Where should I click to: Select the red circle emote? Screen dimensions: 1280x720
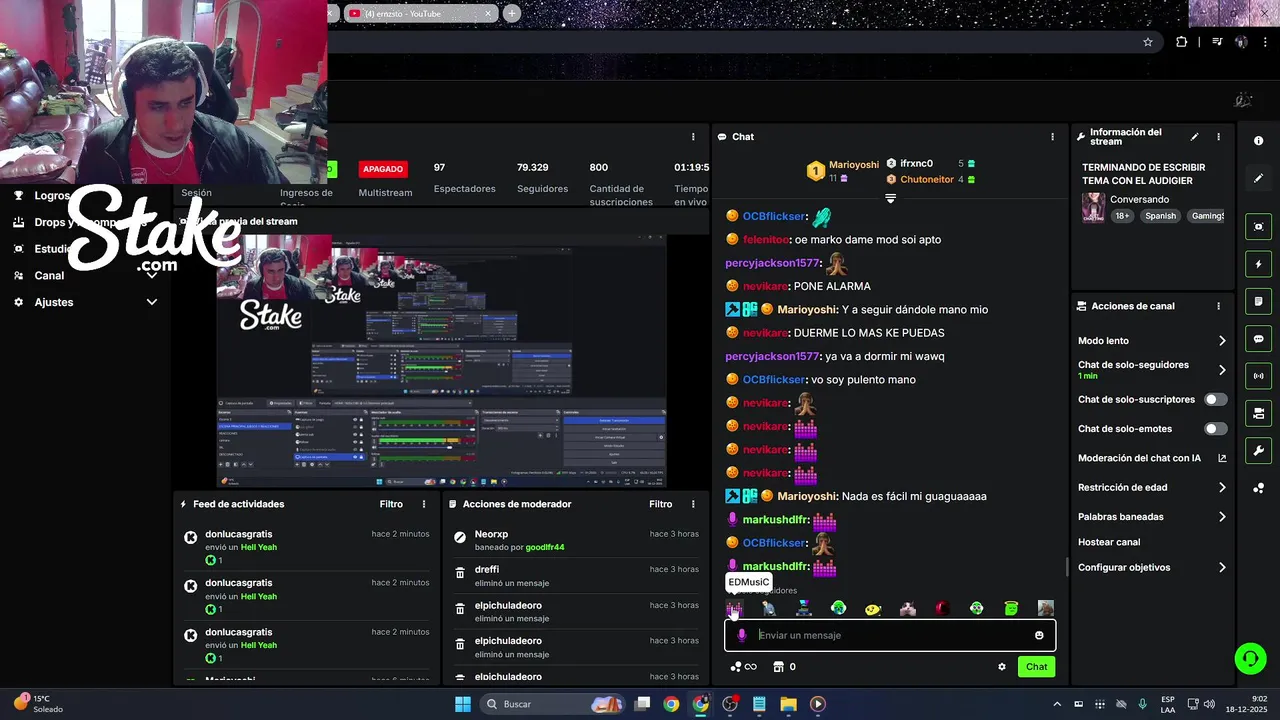click(x=942, y=608)
